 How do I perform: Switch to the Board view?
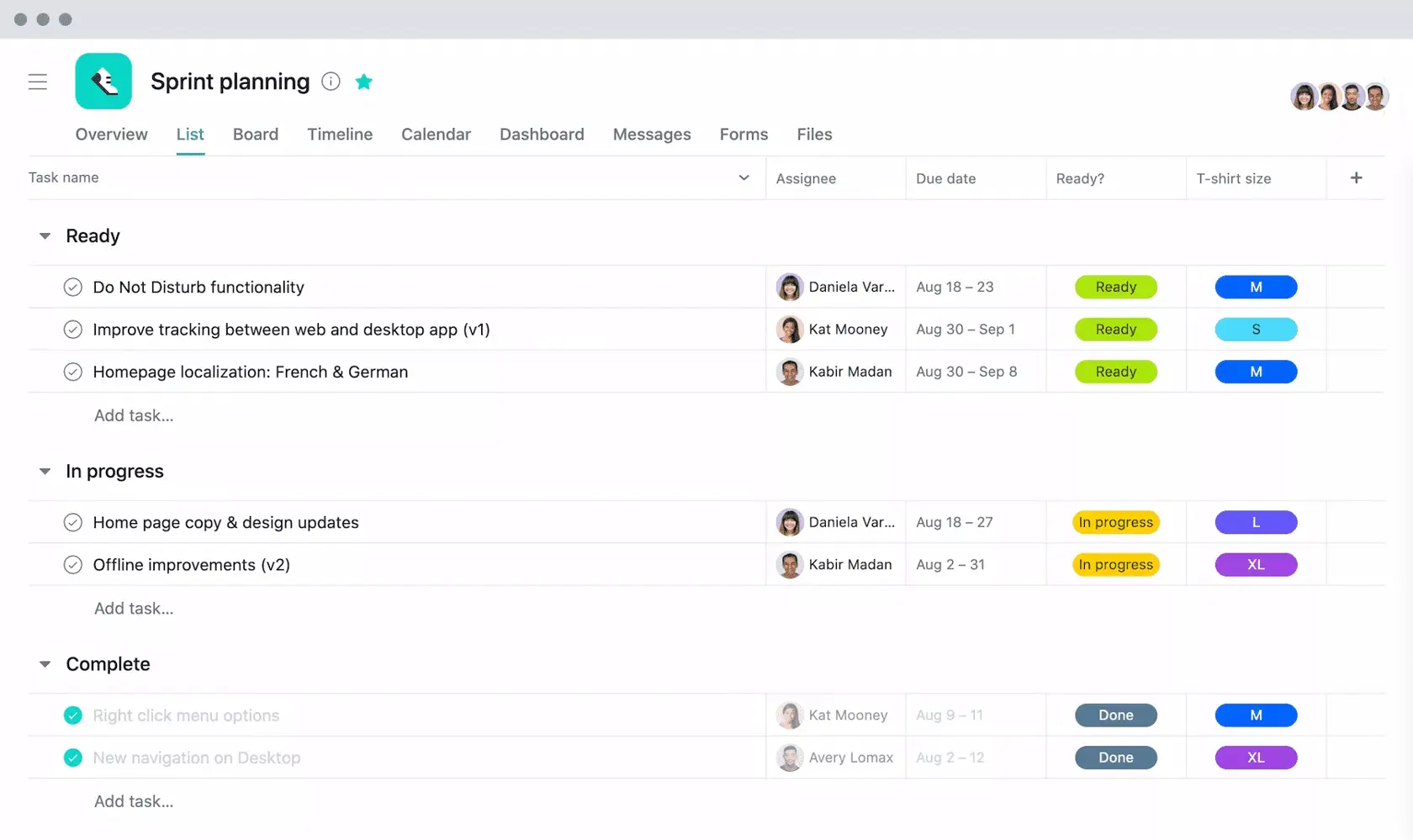click(256, 135)
